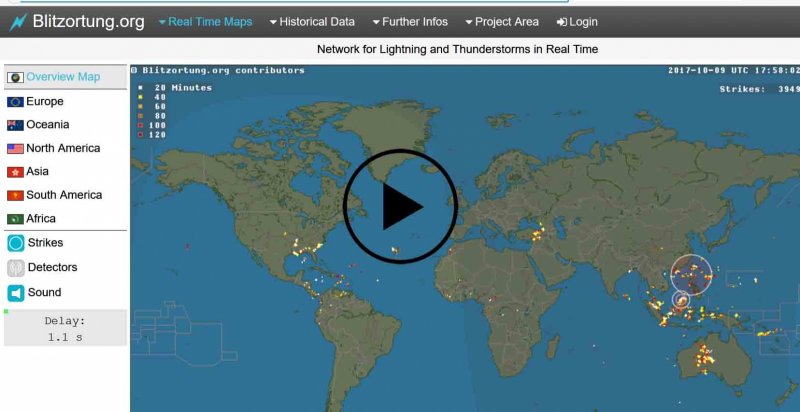Click the Delay 1.1 s readout
The height and width of the screenshot is (412, 800).
pos(65,328)
